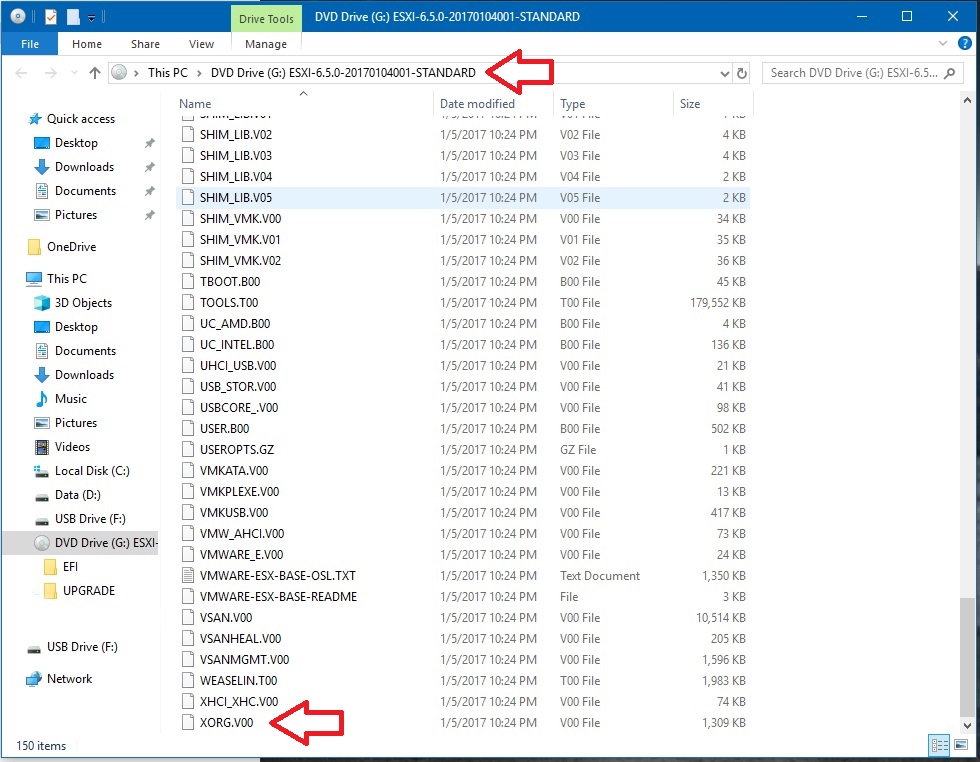Sort by the Size column header
This screenshot has height=762, width=980.
[690, 104]
